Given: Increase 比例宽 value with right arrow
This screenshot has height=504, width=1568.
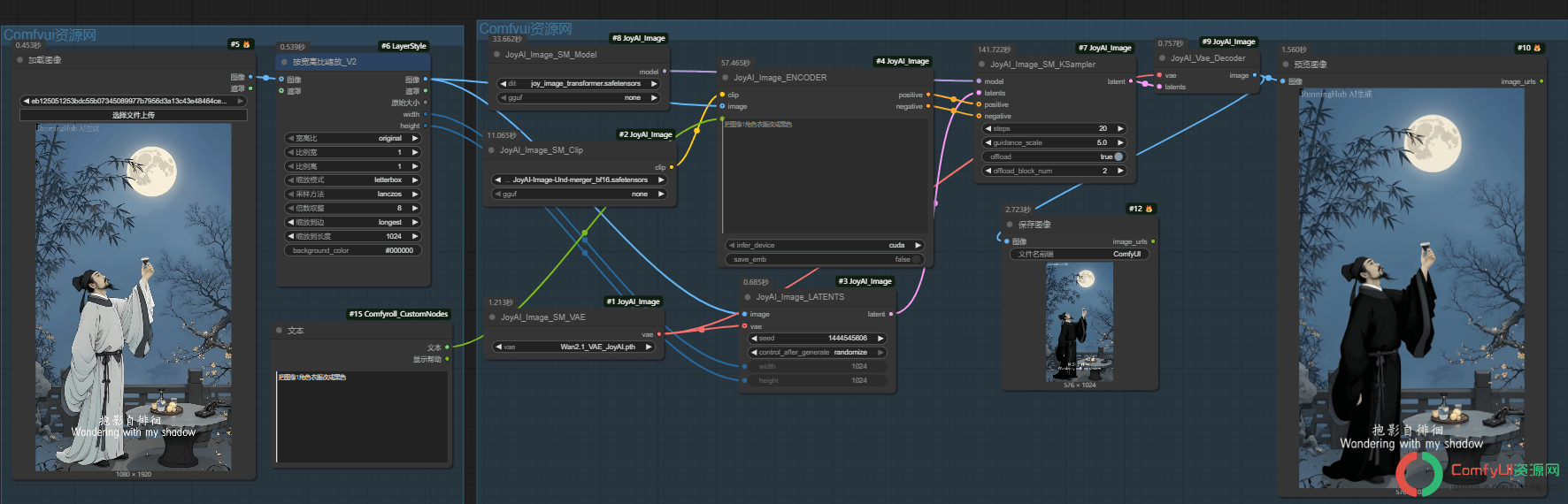Looking at the screenshot, I should point(415,152).
